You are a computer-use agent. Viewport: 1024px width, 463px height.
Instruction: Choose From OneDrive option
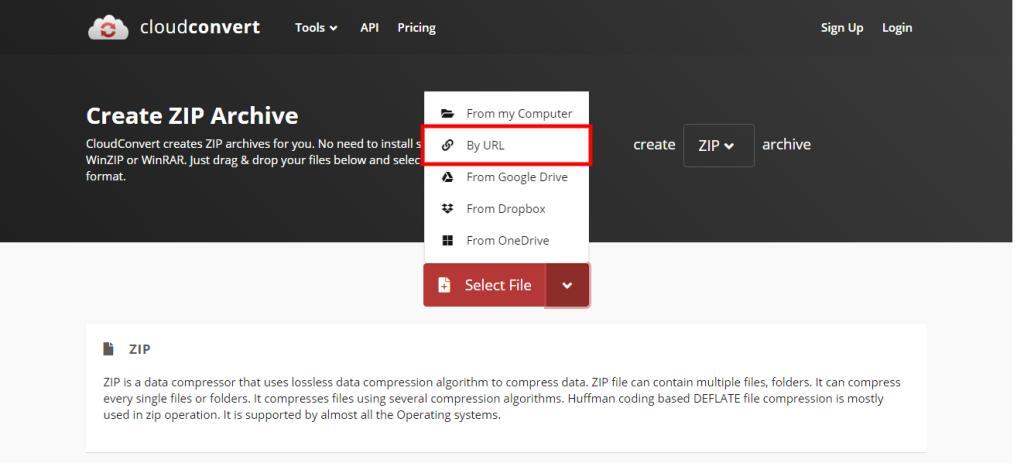click(x=507, y=240)
